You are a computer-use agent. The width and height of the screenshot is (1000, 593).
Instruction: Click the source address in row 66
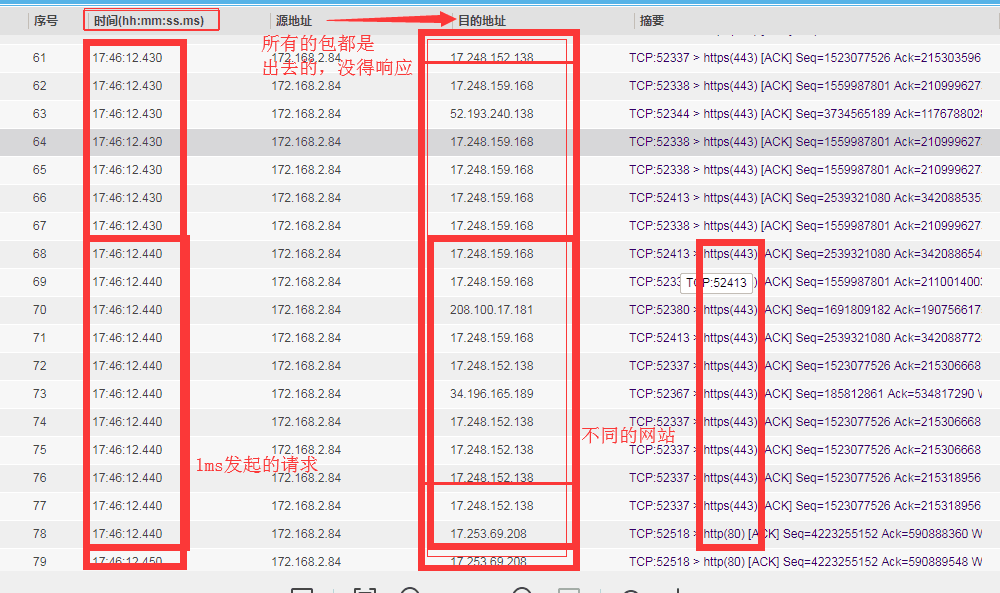306,198
